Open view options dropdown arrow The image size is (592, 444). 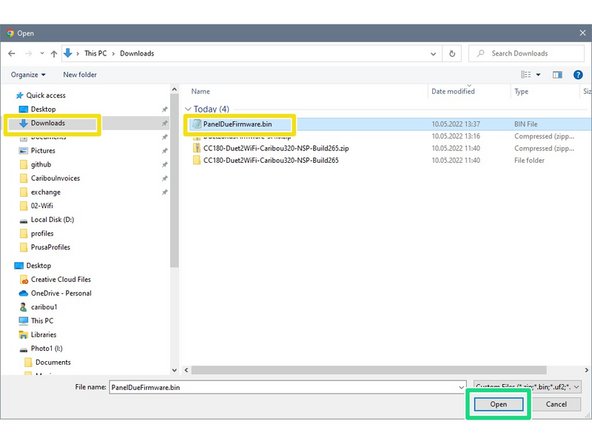click(538, 75)
